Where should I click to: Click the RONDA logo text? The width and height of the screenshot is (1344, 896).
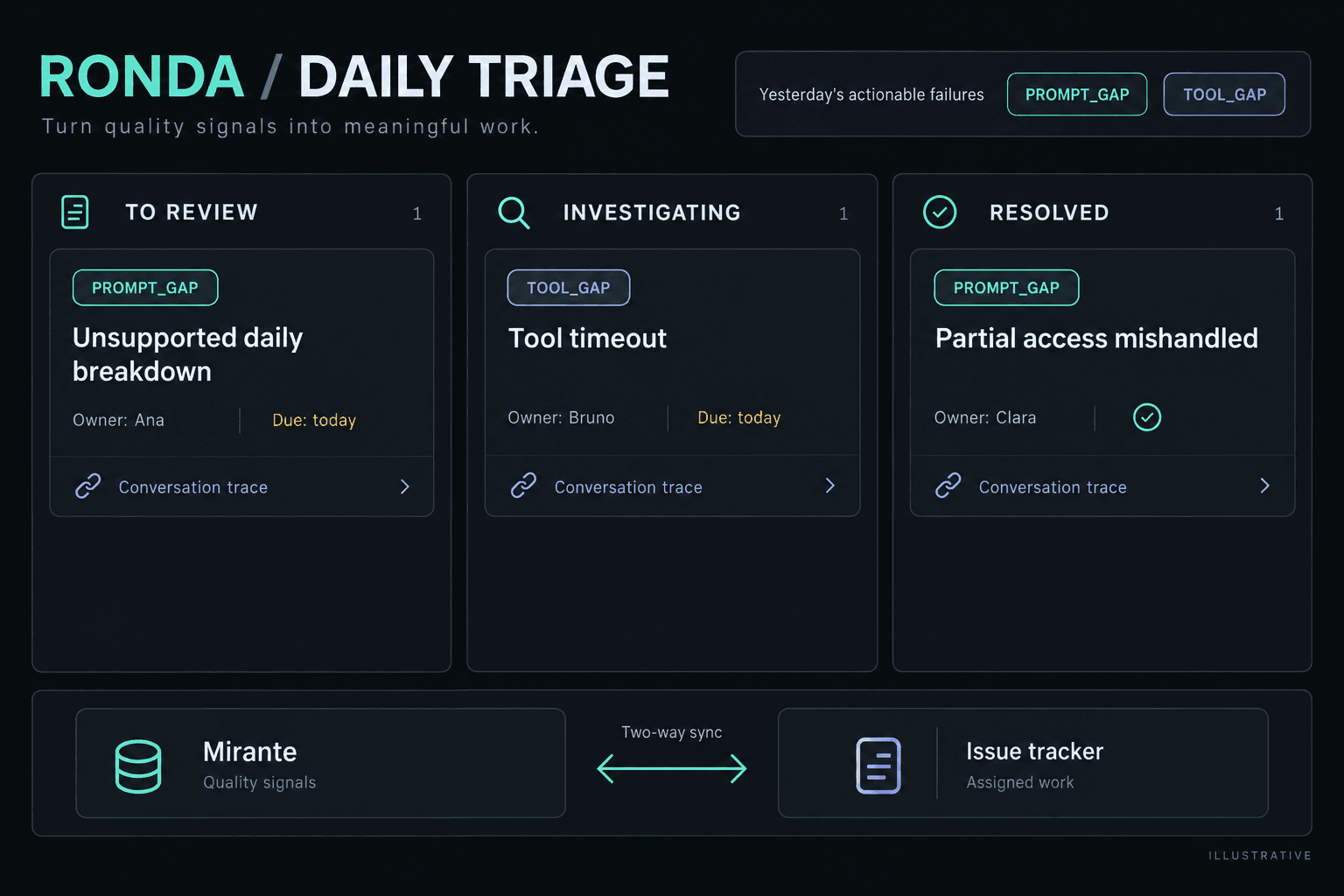(x=142, y=77)
